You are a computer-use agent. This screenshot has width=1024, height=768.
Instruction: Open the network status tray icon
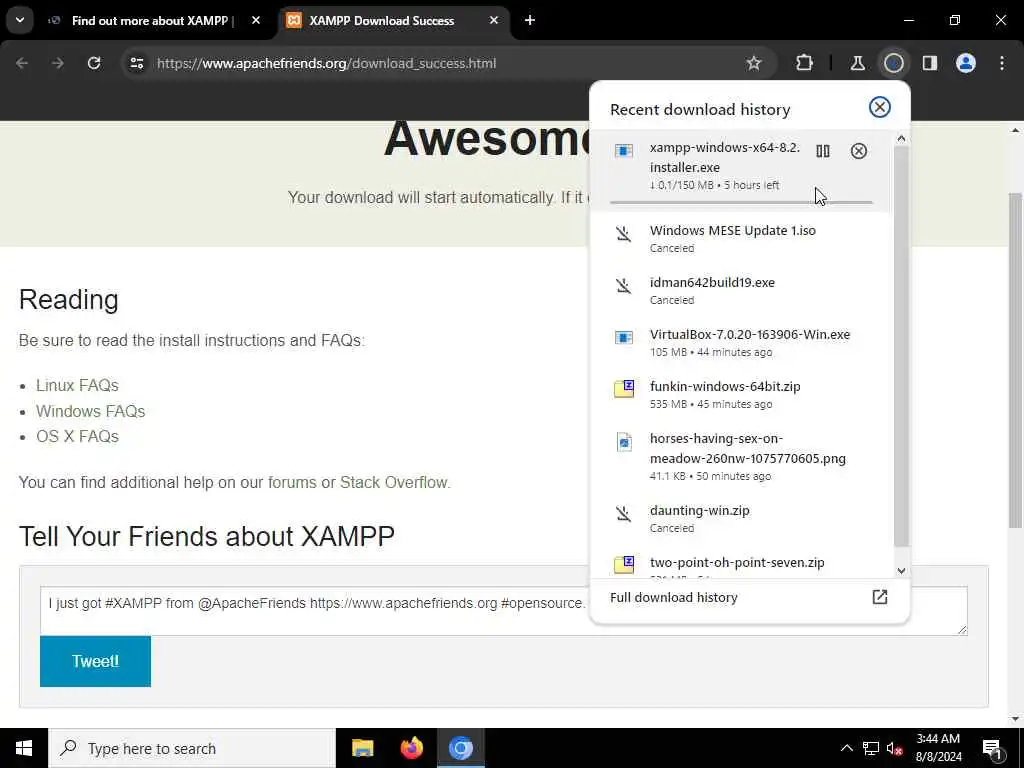(871, 748)
